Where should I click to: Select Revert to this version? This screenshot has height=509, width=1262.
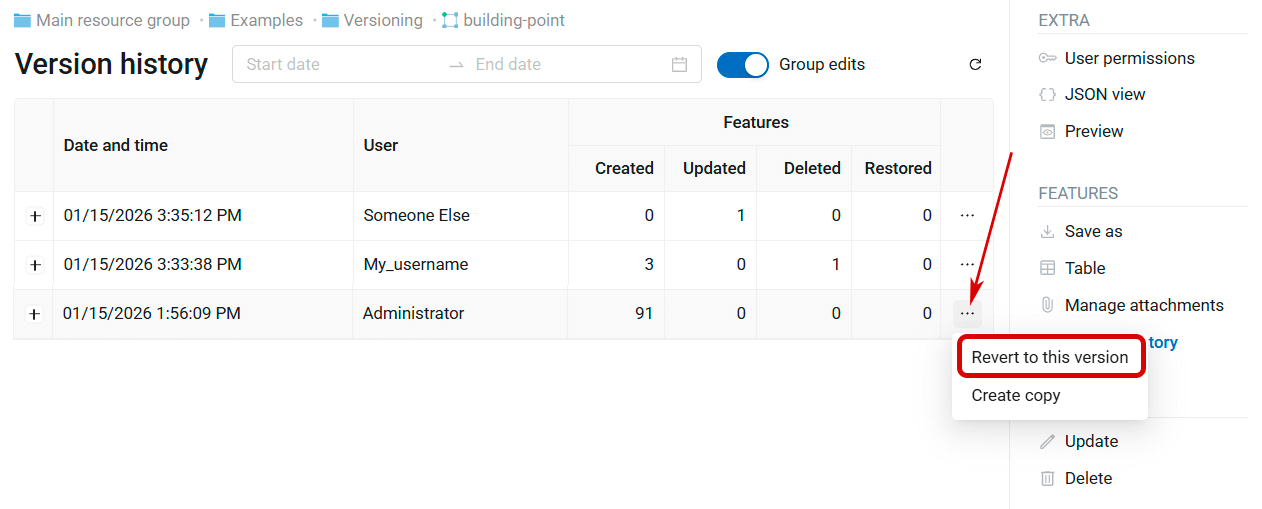1049,357
